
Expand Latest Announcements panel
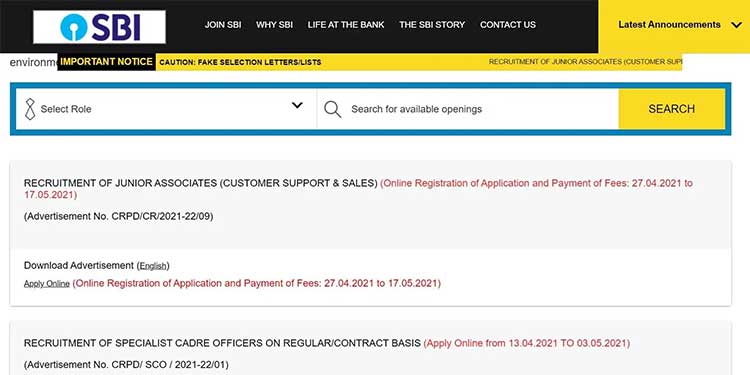tap(674, 26)
